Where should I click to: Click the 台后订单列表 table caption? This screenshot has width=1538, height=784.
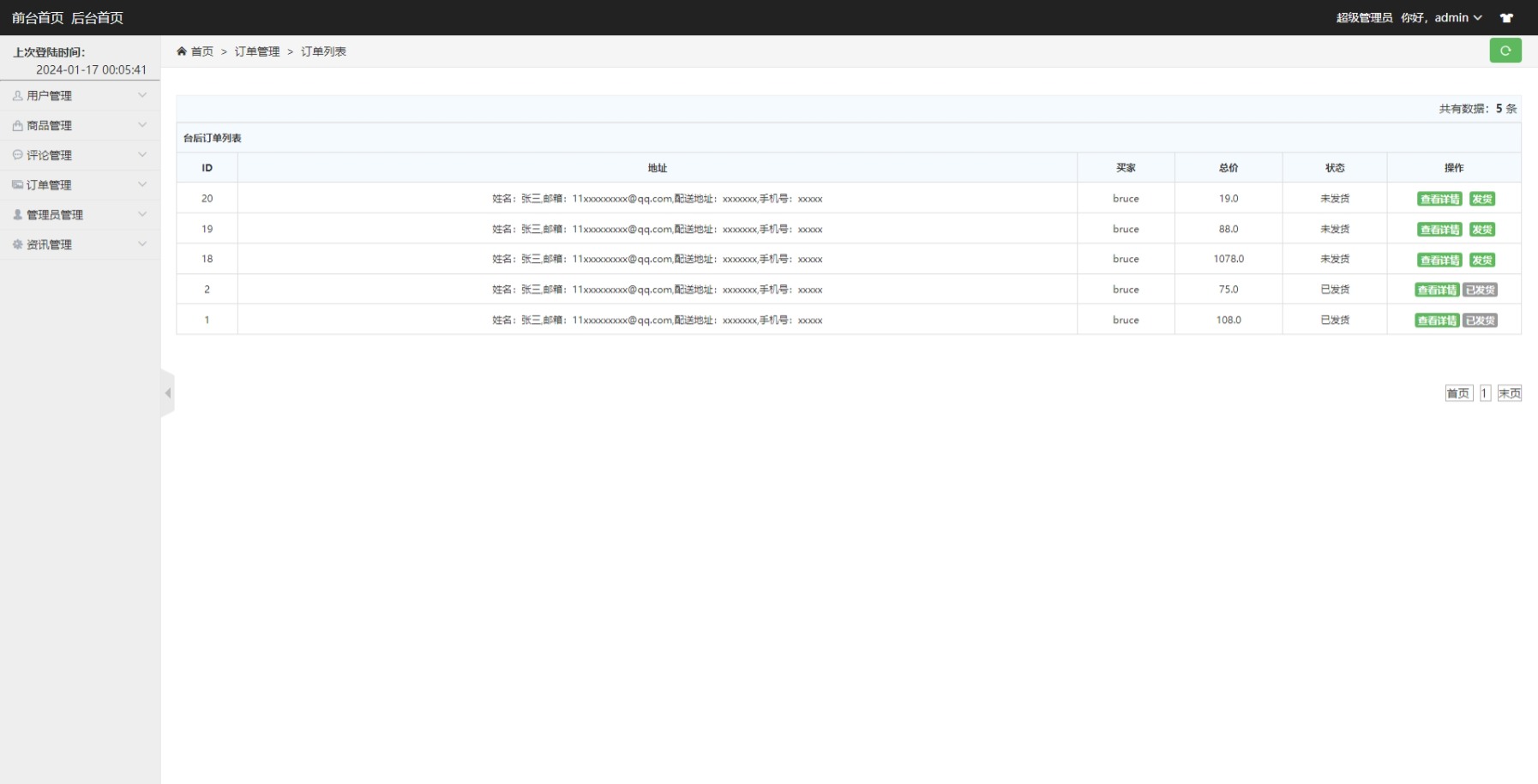point(213,138)
